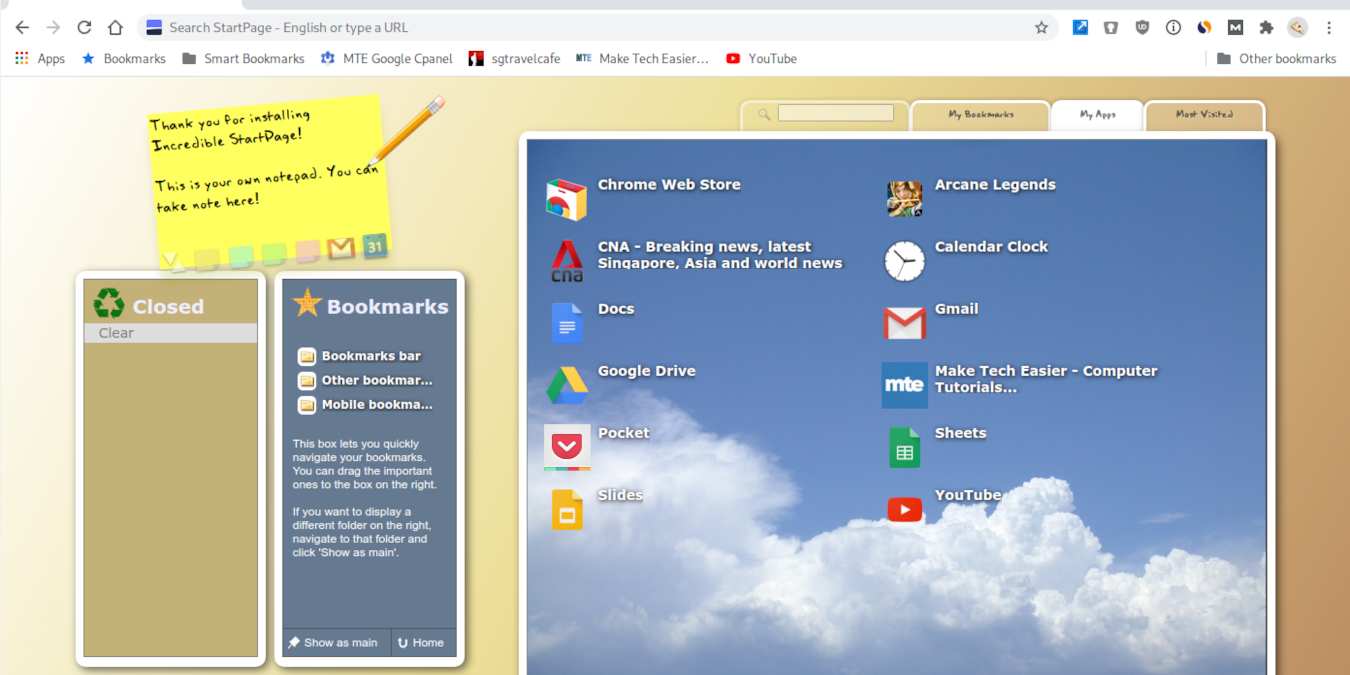The image size is (1350, 675).
Task: Open the Google Drive shortcut
Action: click(565, 384)
